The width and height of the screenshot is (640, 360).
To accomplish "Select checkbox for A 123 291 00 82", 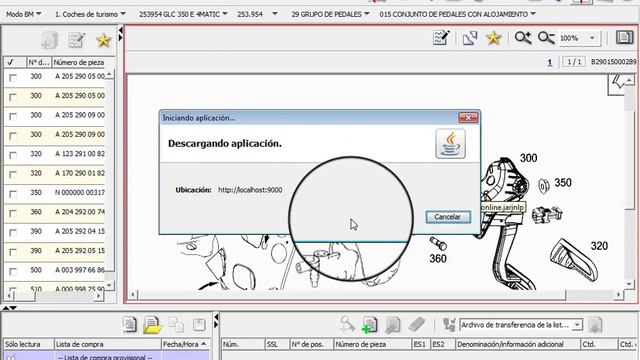I will click(x=13, y=156).
